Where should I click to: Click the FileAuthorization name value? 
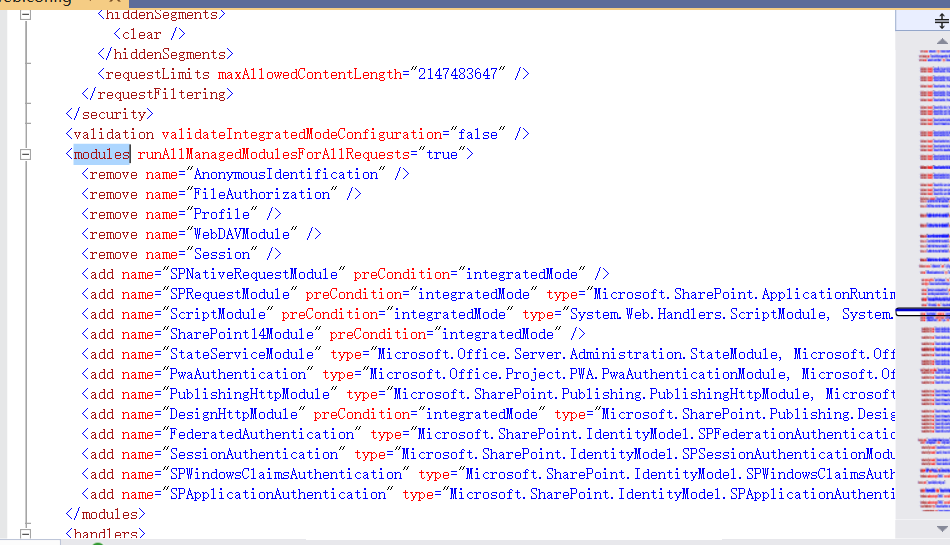click(x=262, y=194)
